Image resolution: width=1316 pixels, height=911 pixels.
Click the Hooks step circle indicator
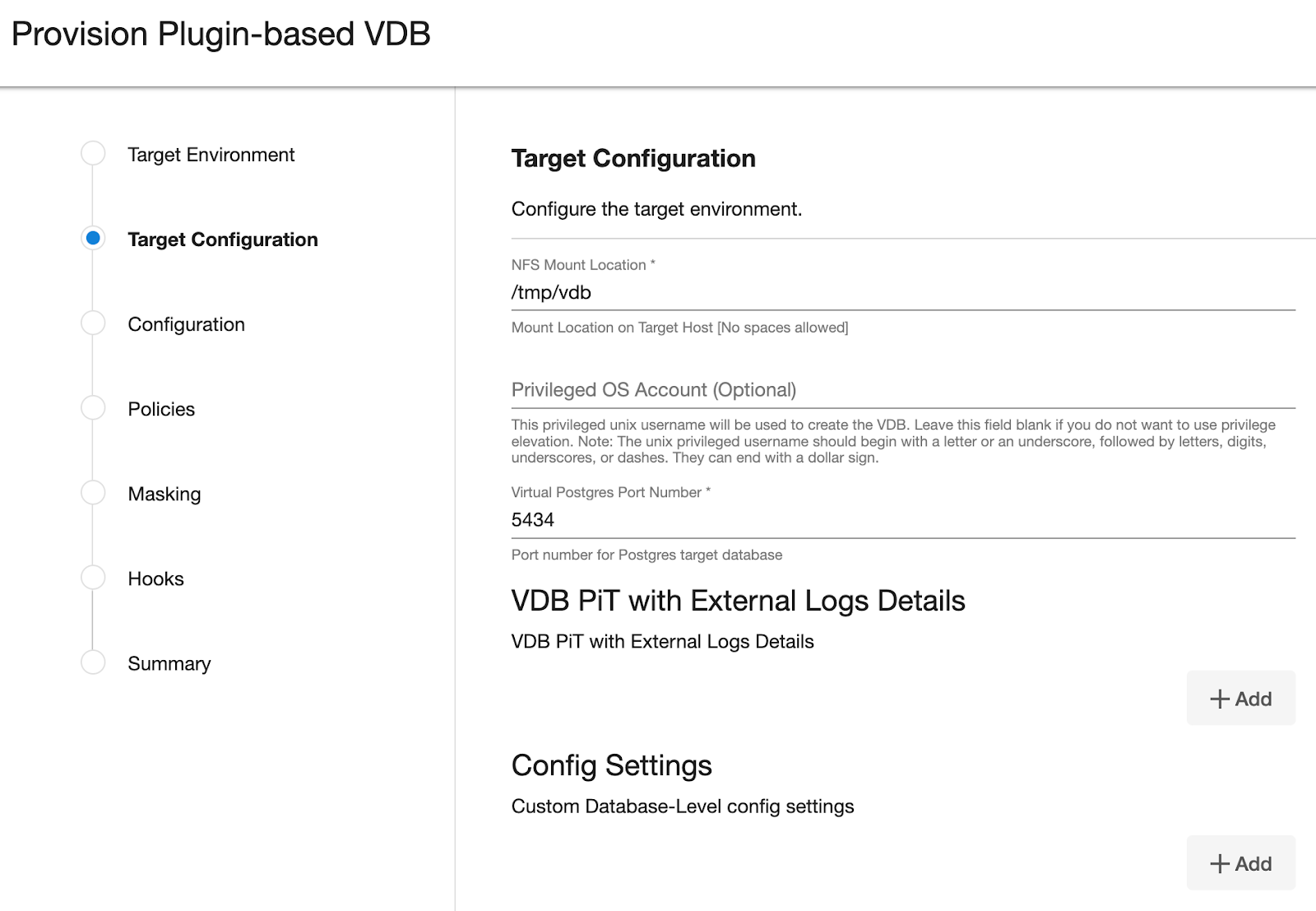coord(93,578)
